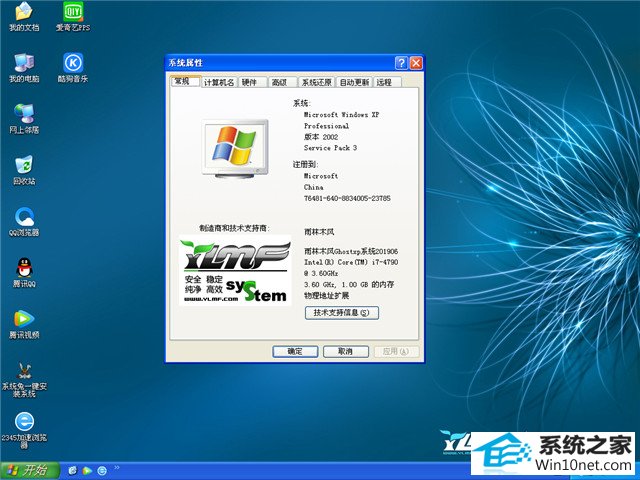Screen dimensions: 640x480
Task: Click '制造商和技术支持商:' label
Action: point(235,228)
